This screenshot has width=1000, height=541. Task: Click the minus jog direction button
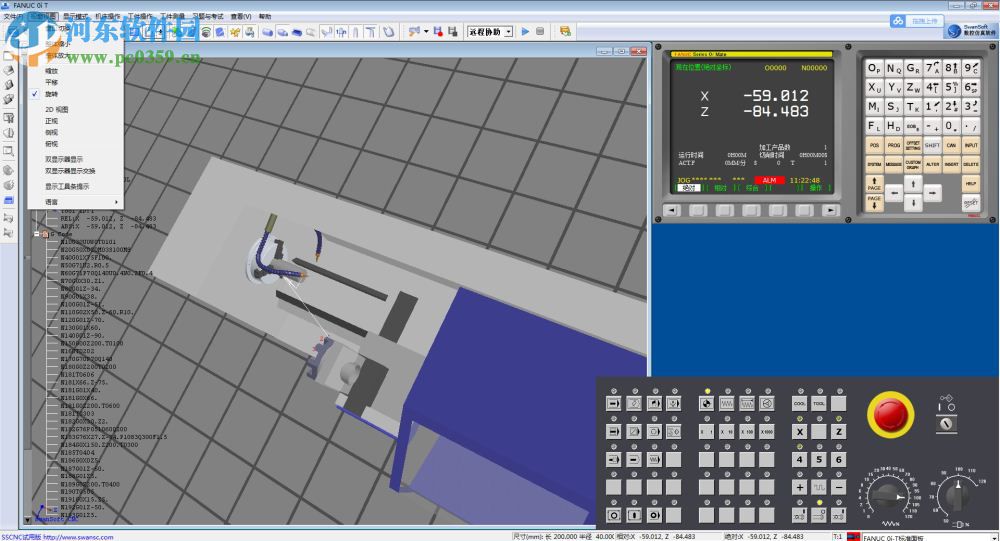point(839,487)
